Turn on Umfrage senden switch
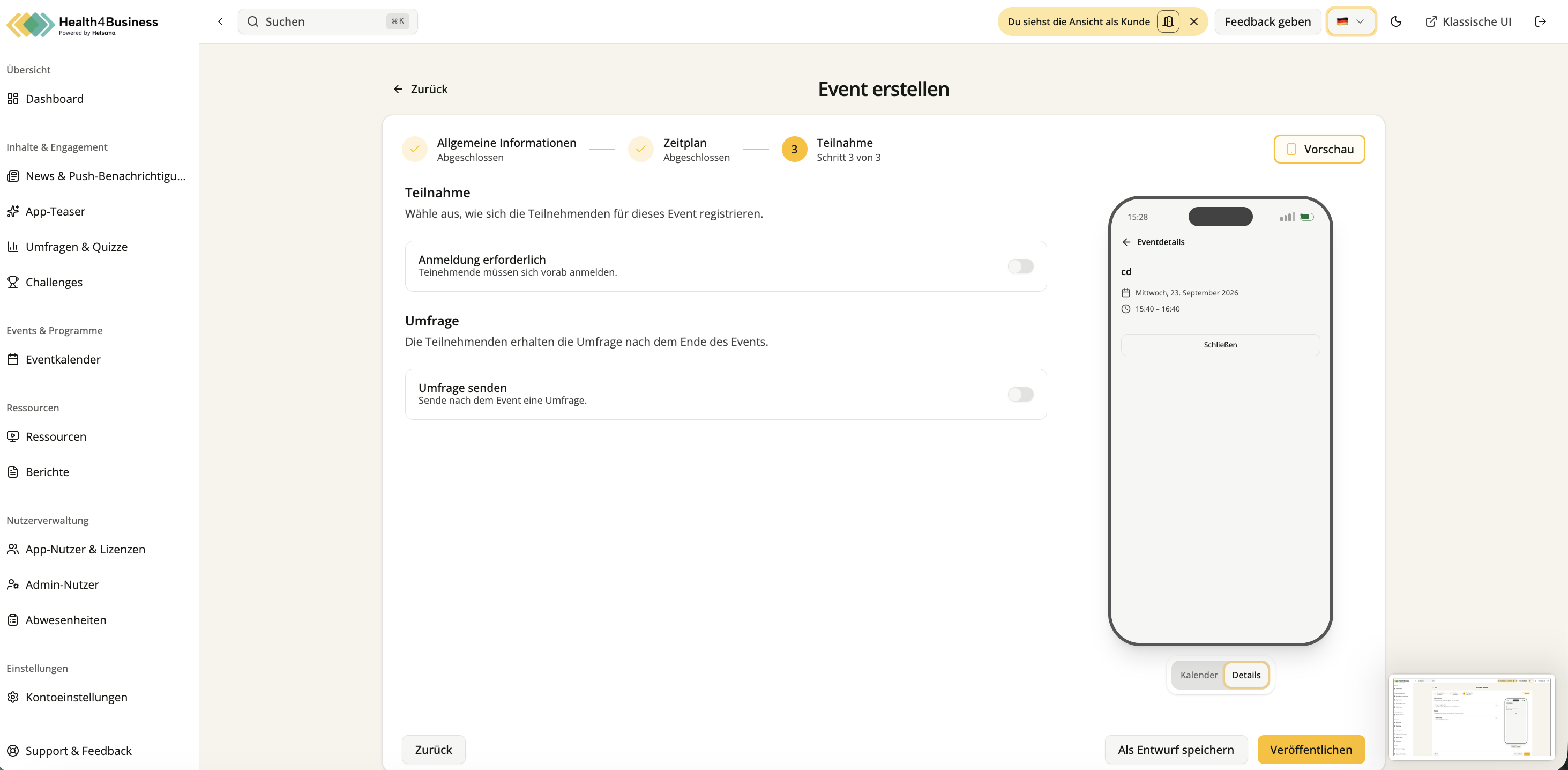 pos(1020,394)
